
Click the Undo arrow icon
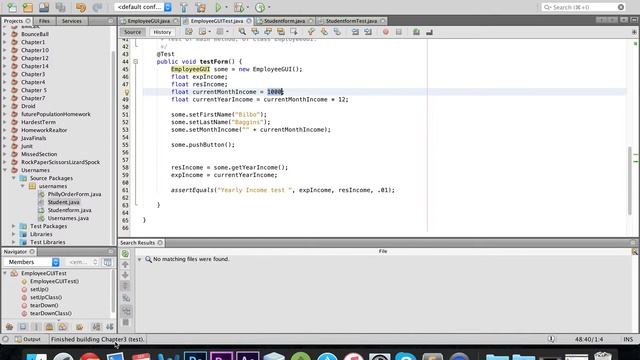pos(81,7)
